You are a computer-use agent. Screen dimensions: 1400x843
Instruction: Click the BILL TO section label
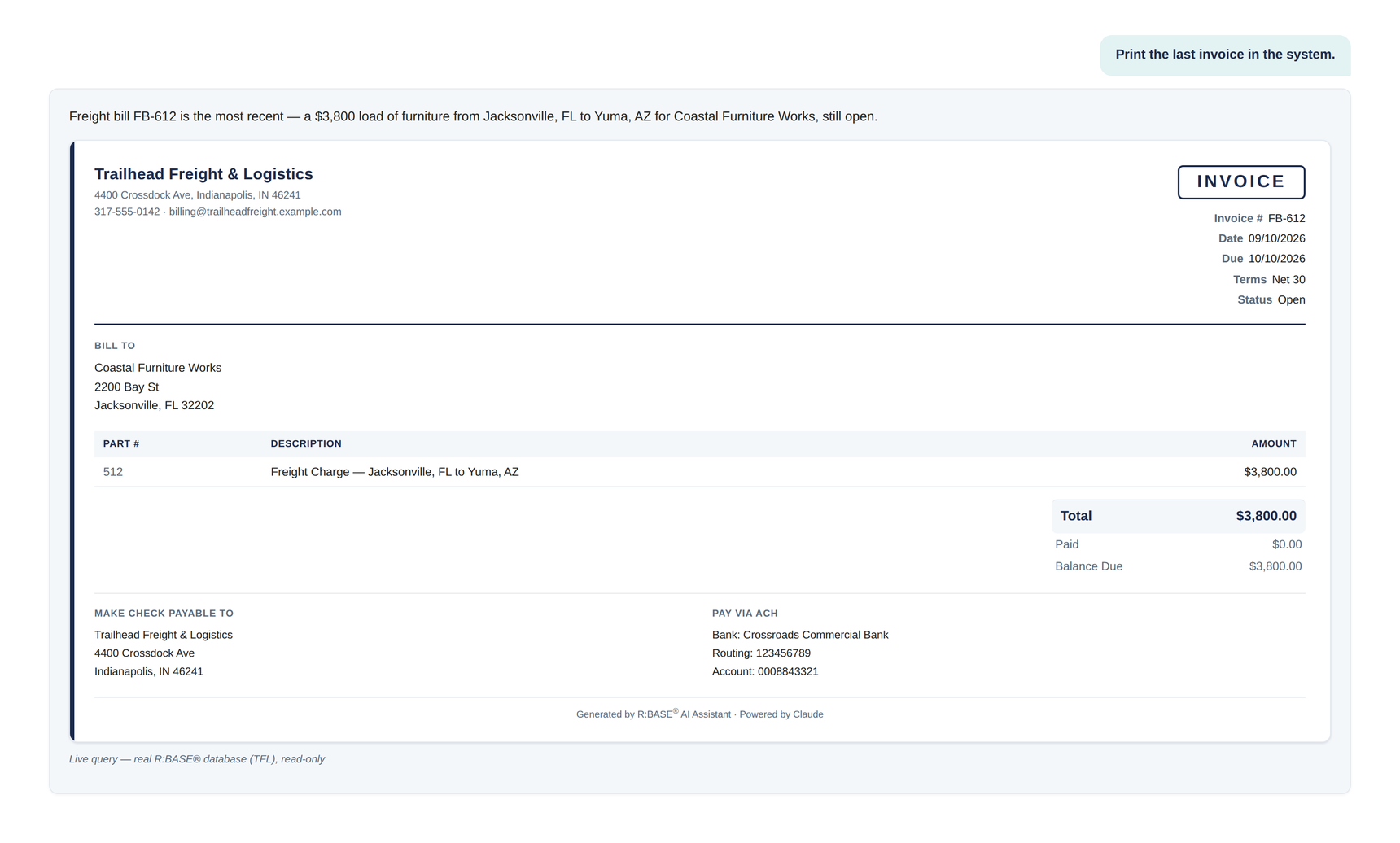point(115,346)
